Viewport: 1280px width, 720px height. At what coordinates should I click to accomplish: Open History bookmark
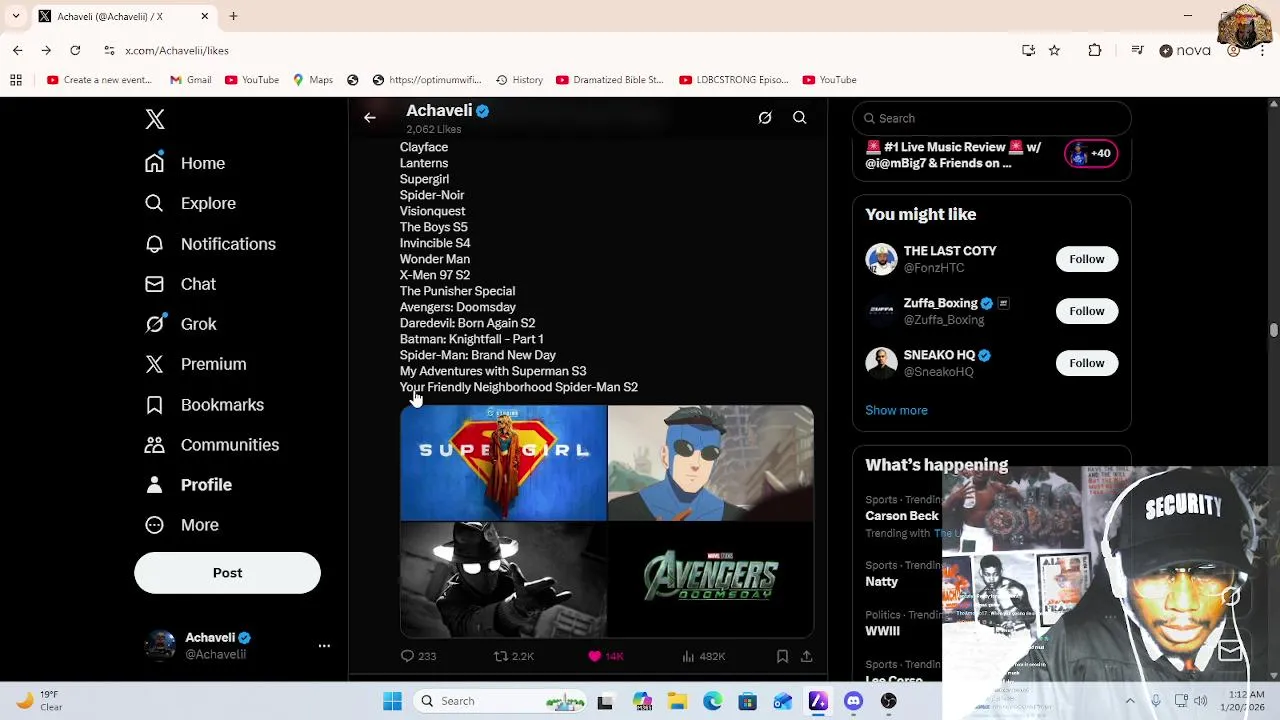tap(518, 80)
